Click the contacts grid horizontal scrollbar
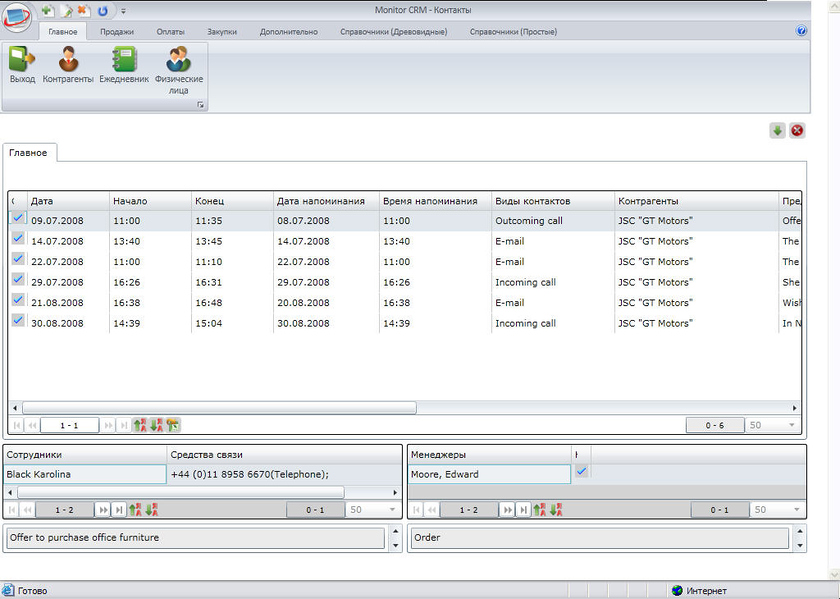The width and height of the screenshot is (840, 599). click(x=220, y=408)
